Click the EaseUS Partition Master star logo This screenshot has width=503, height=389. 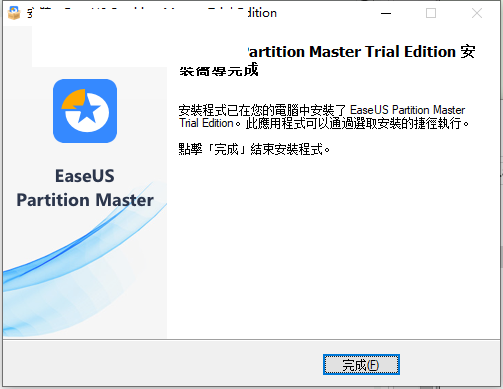(x=85, y=111)
